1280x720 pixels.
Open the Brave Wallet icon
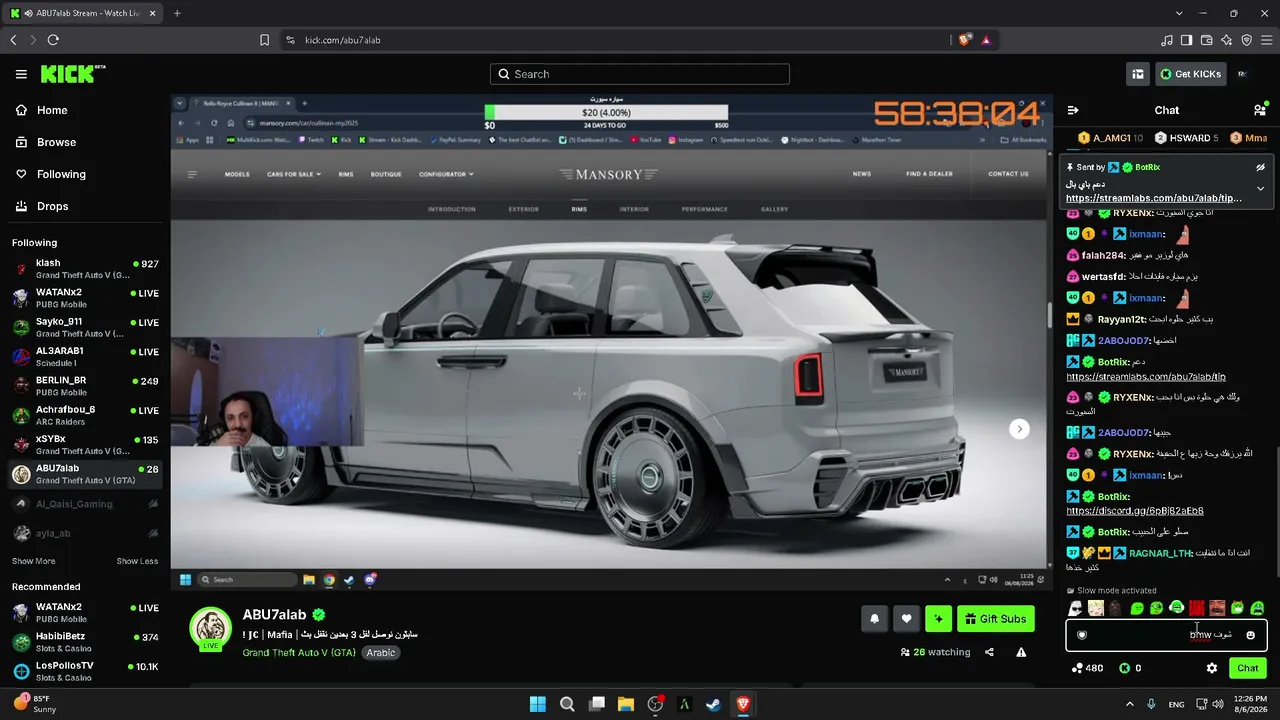[x=1207, y=40]
